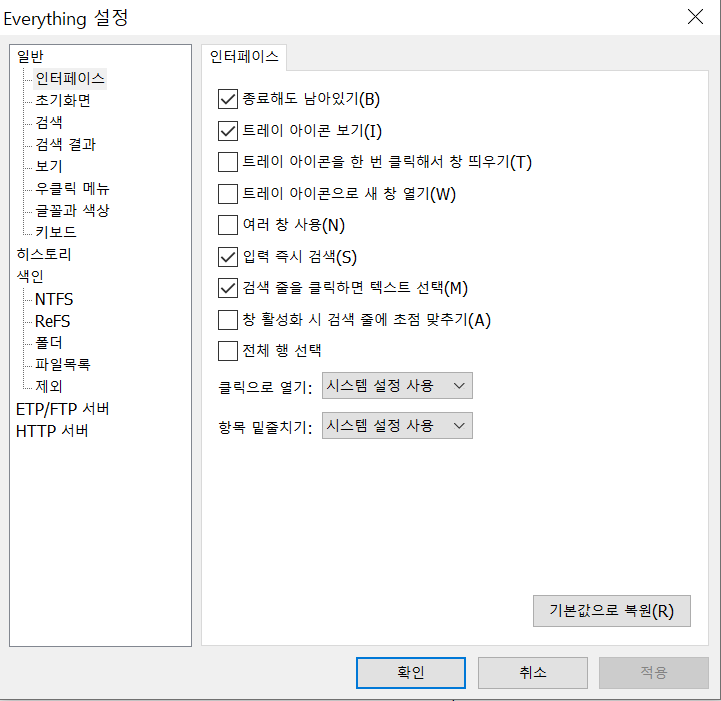Open 글꼴과 색상 settings page
This screenshot has height=701, width=721.
click(x=72, y=210)
